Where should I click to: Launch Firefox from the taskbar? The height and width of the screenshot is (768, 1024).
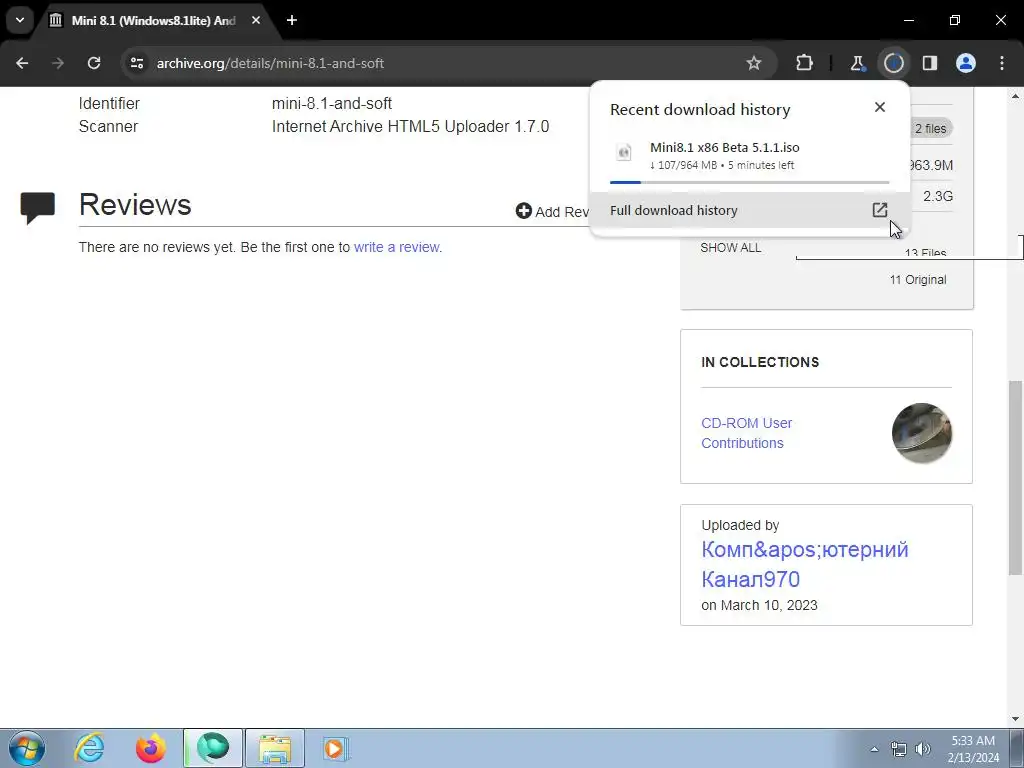(x=150, y=748)
